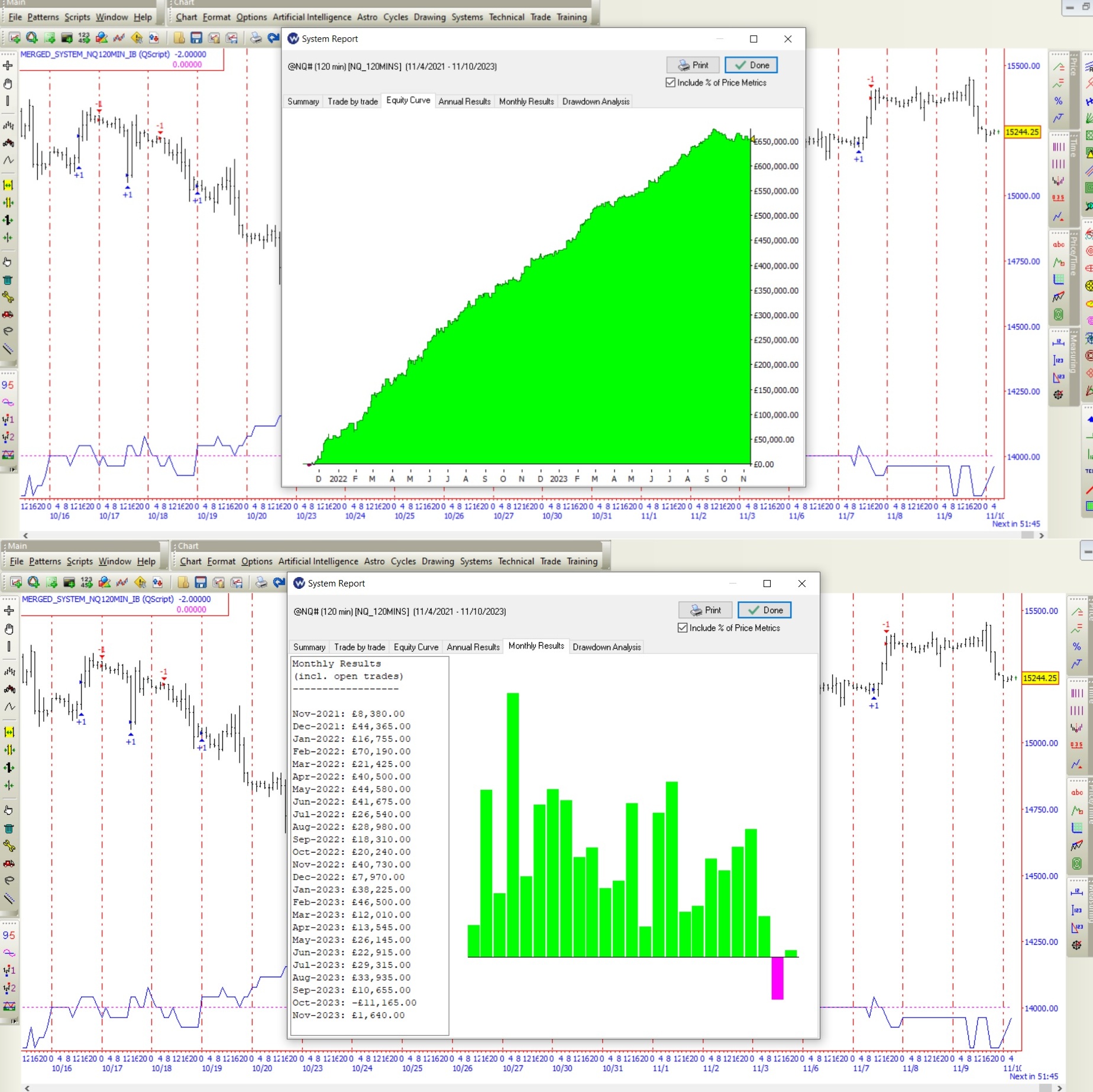This screenshot has height=1092, width=1093.
Task: Click the percent tool in top Price palette
Action: [1058, 101]
